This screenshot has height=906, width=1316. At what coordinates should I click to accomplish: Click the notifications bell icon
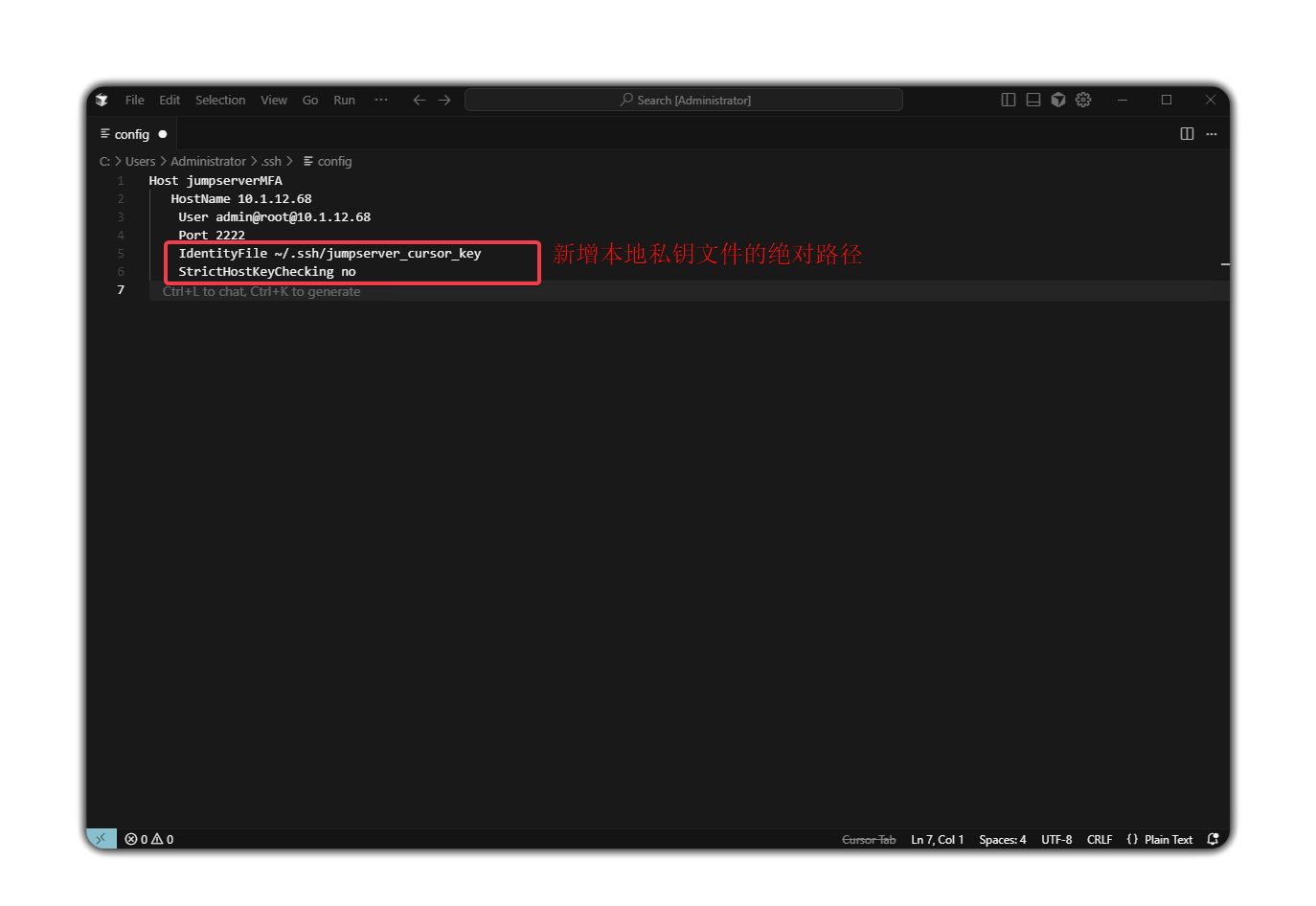click(1213, 839)
